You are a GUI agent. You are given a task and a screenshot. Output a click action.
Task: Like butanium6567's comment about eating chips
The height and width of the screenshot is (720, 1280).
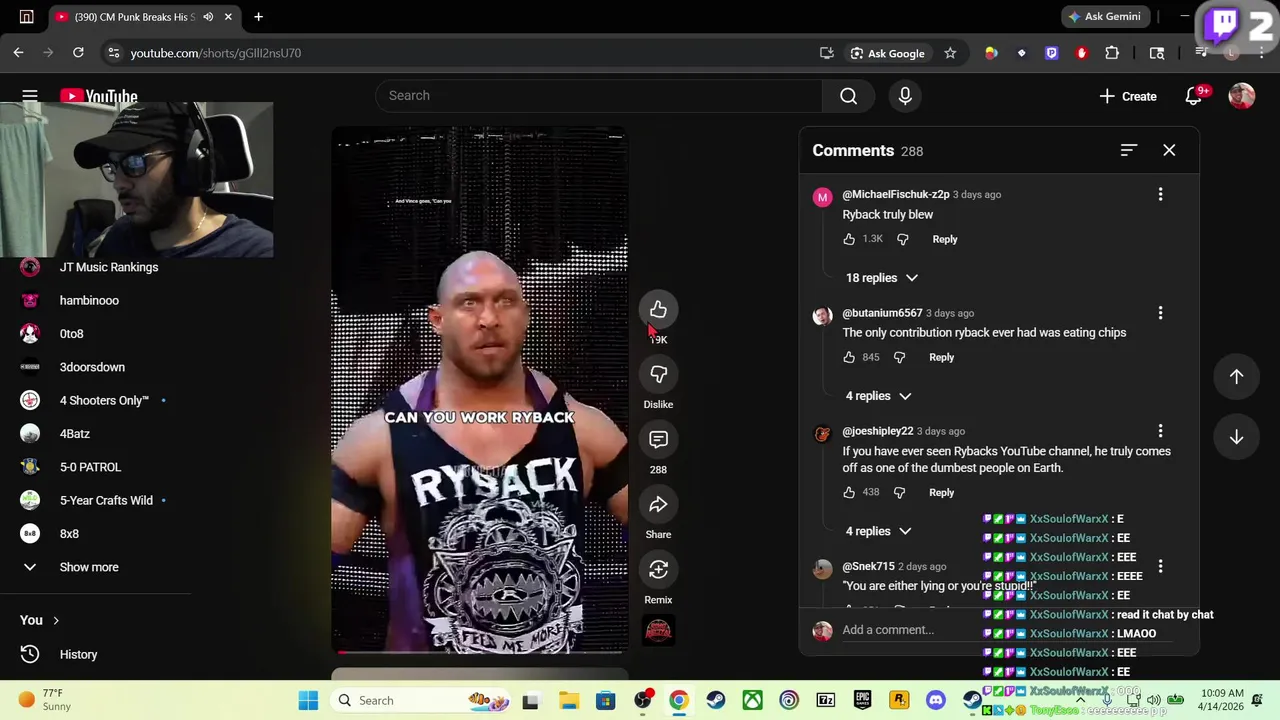click(849, 357)
